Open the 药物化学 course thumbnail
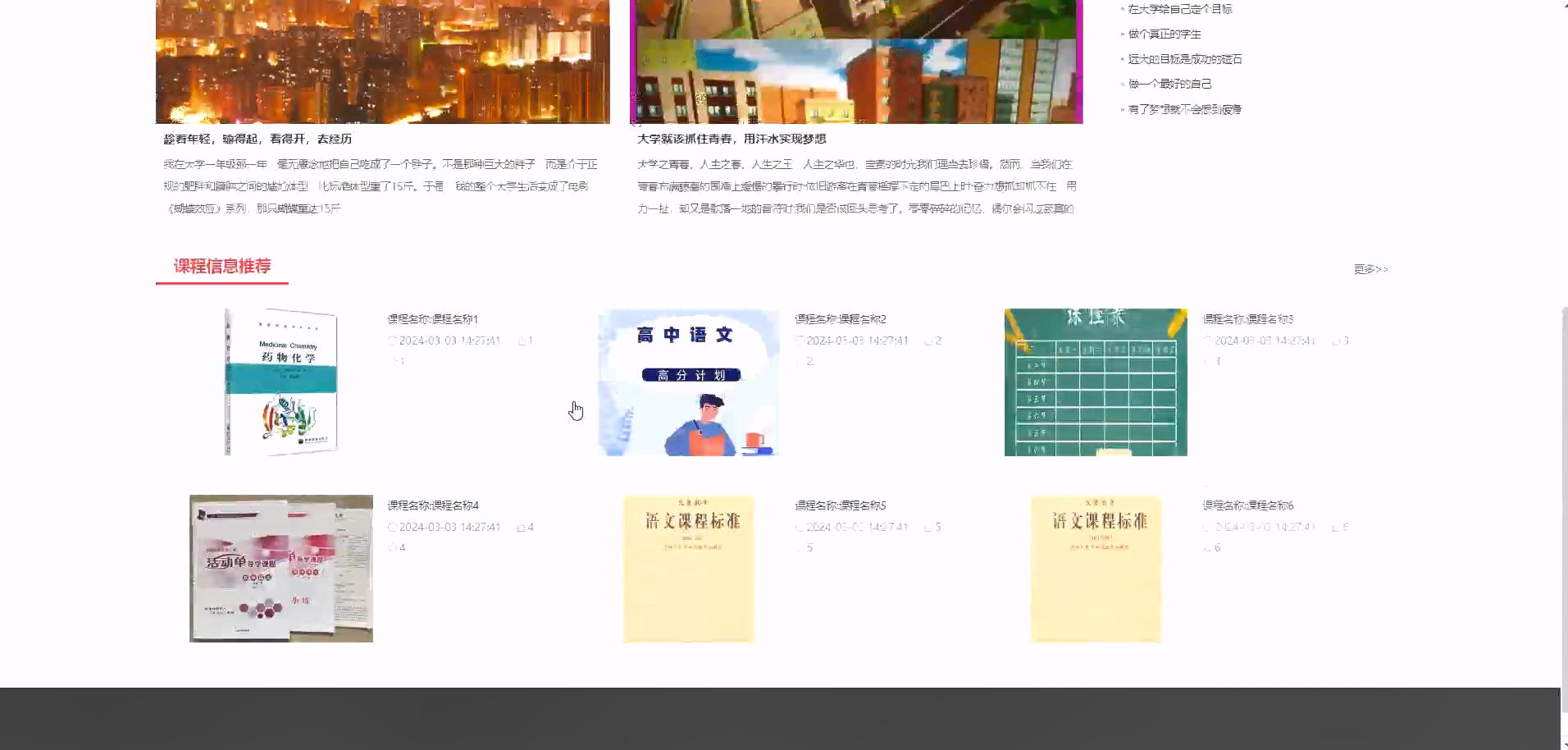This screenshot has height=750, width=1568. pyautogui.click(x=281, y=382)
